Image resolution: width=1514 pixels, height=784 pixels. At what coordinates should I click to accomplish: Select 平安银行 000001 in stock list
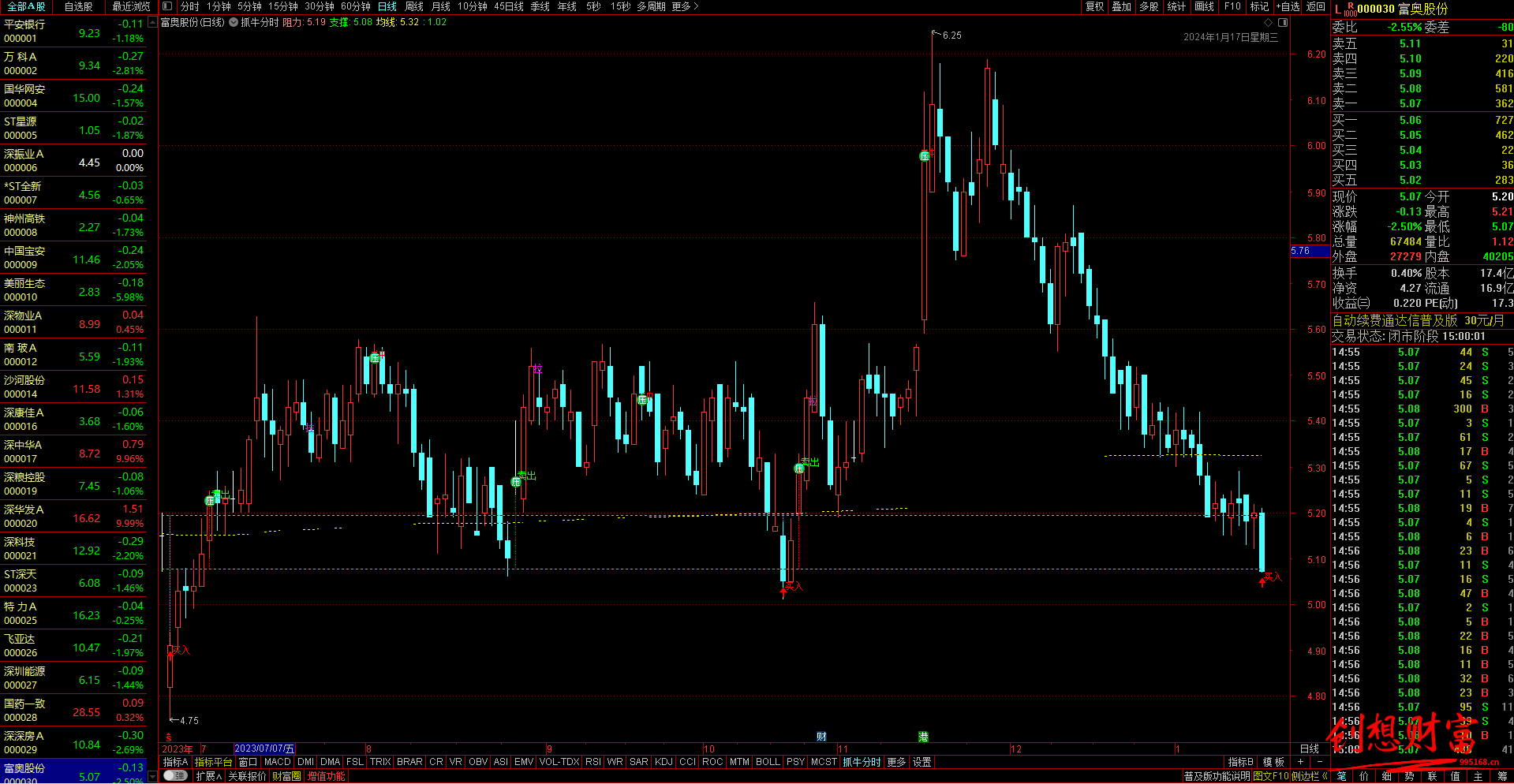coord(73,31)
